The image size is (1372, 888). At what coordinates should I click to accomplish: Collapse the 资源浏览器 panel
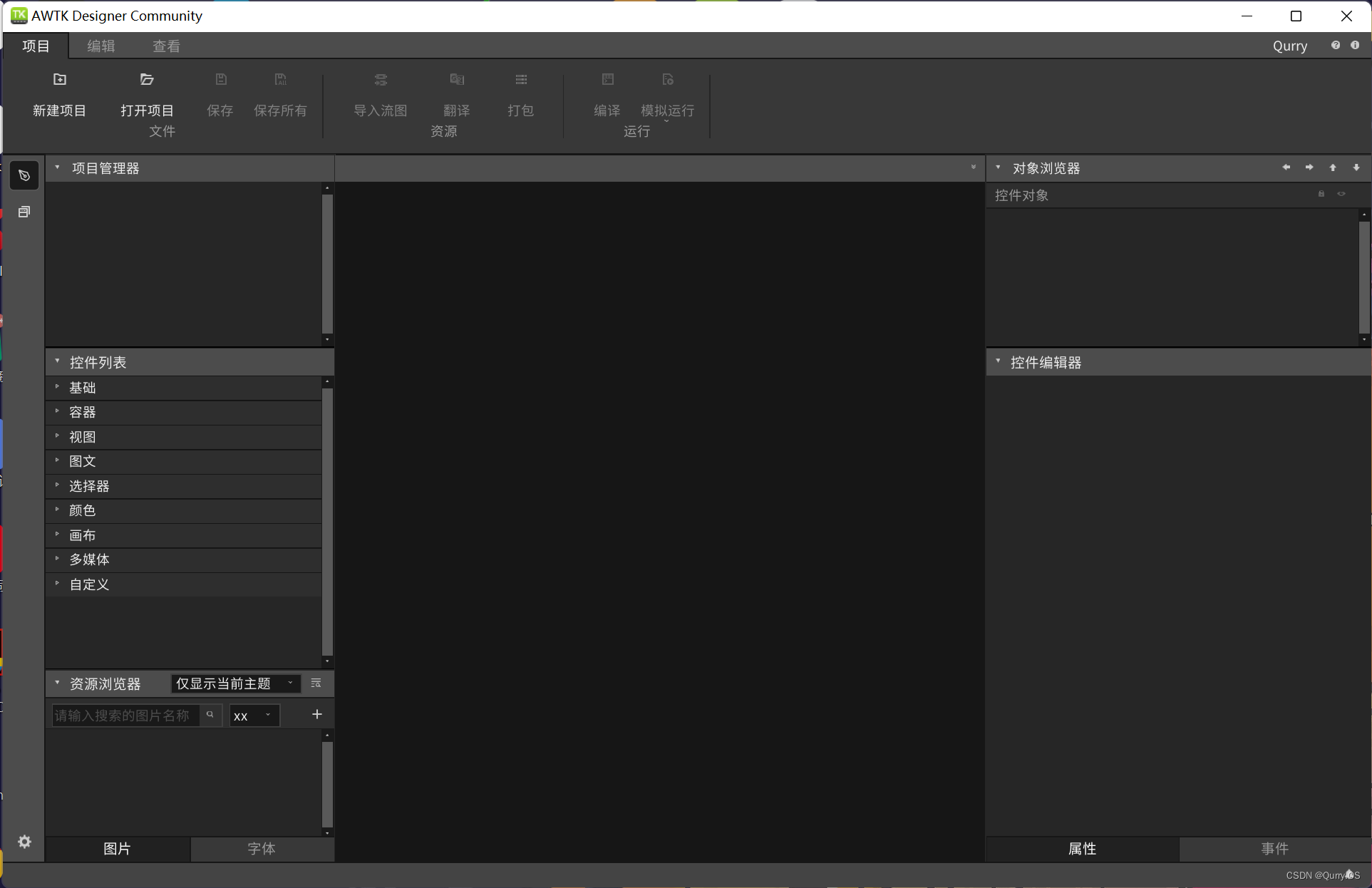[58, 683]
